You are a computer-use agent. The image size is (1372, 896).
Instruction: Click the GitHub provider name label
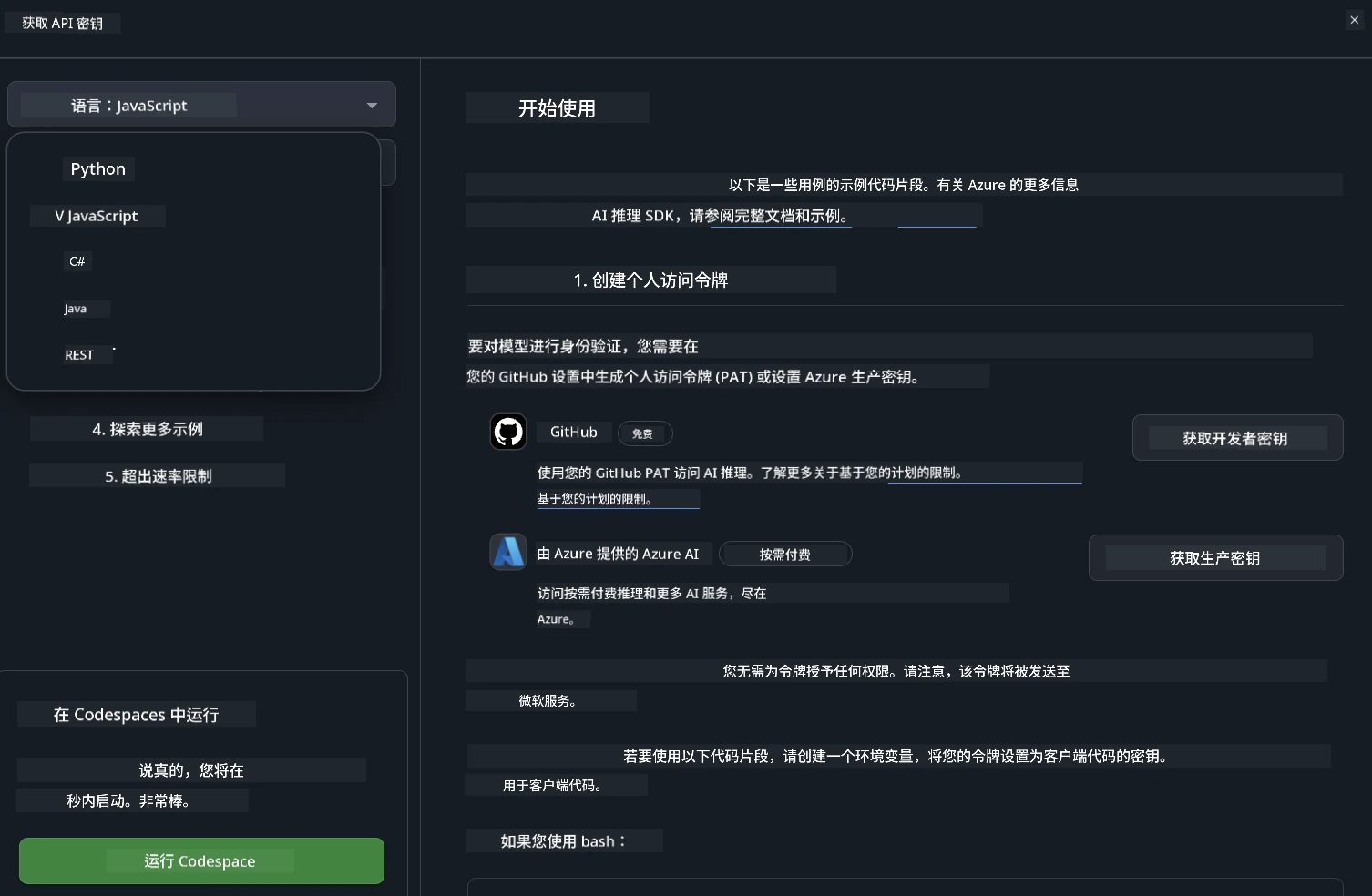(574, 432)
